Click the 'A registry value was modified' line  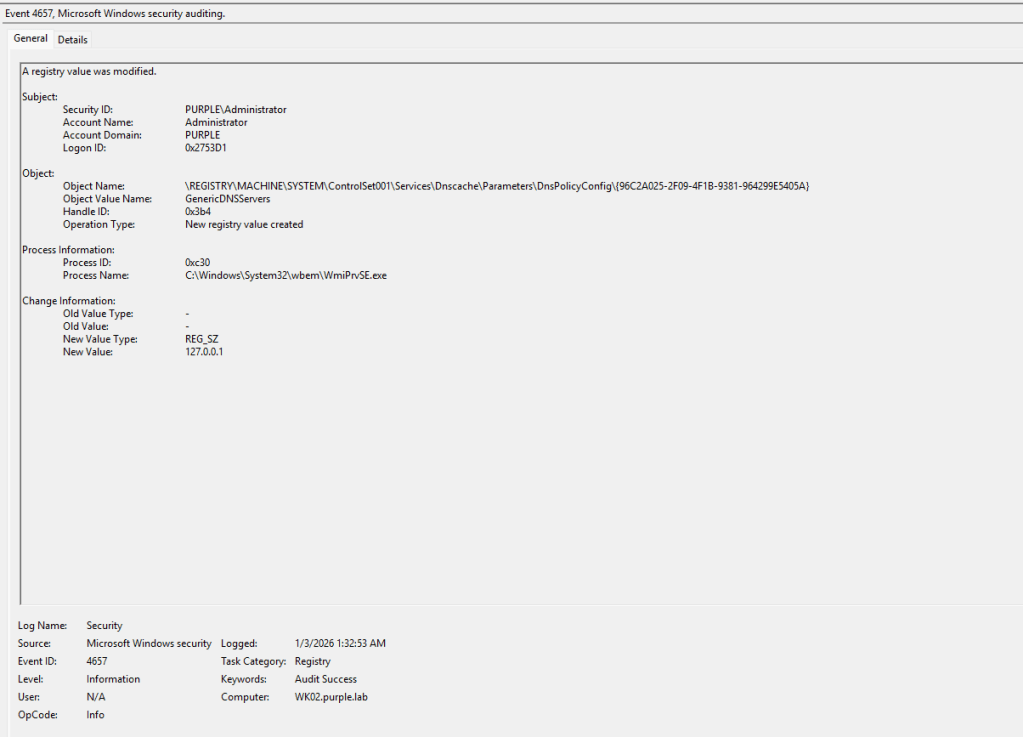click(89, 71)
